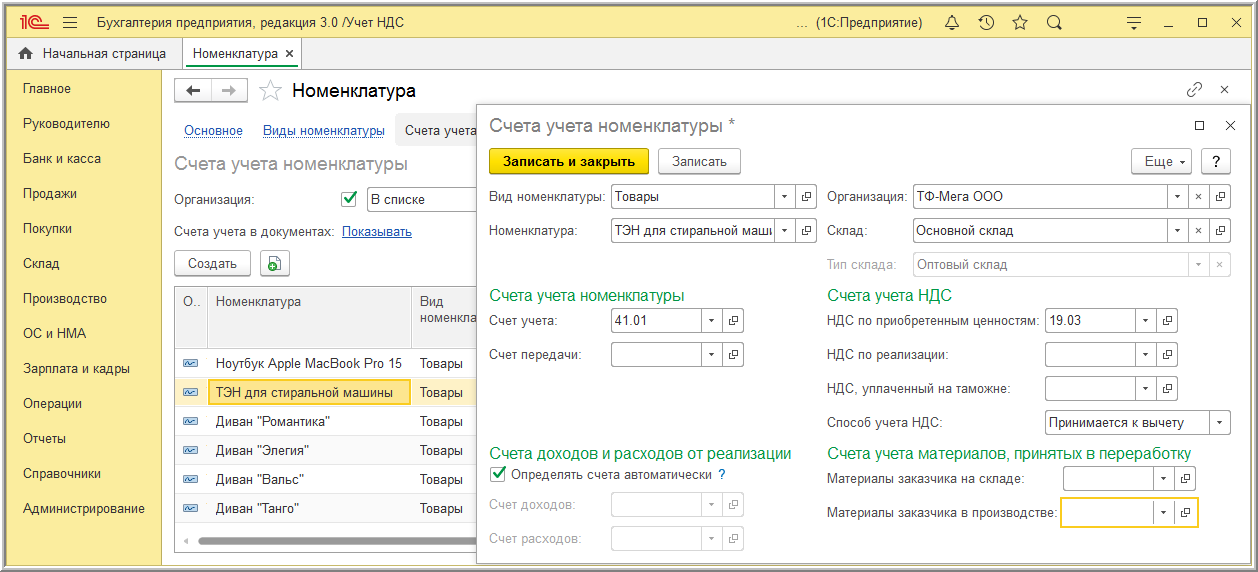Expand НДС по реализации dropdown arrow

(x=1146, y=354)
